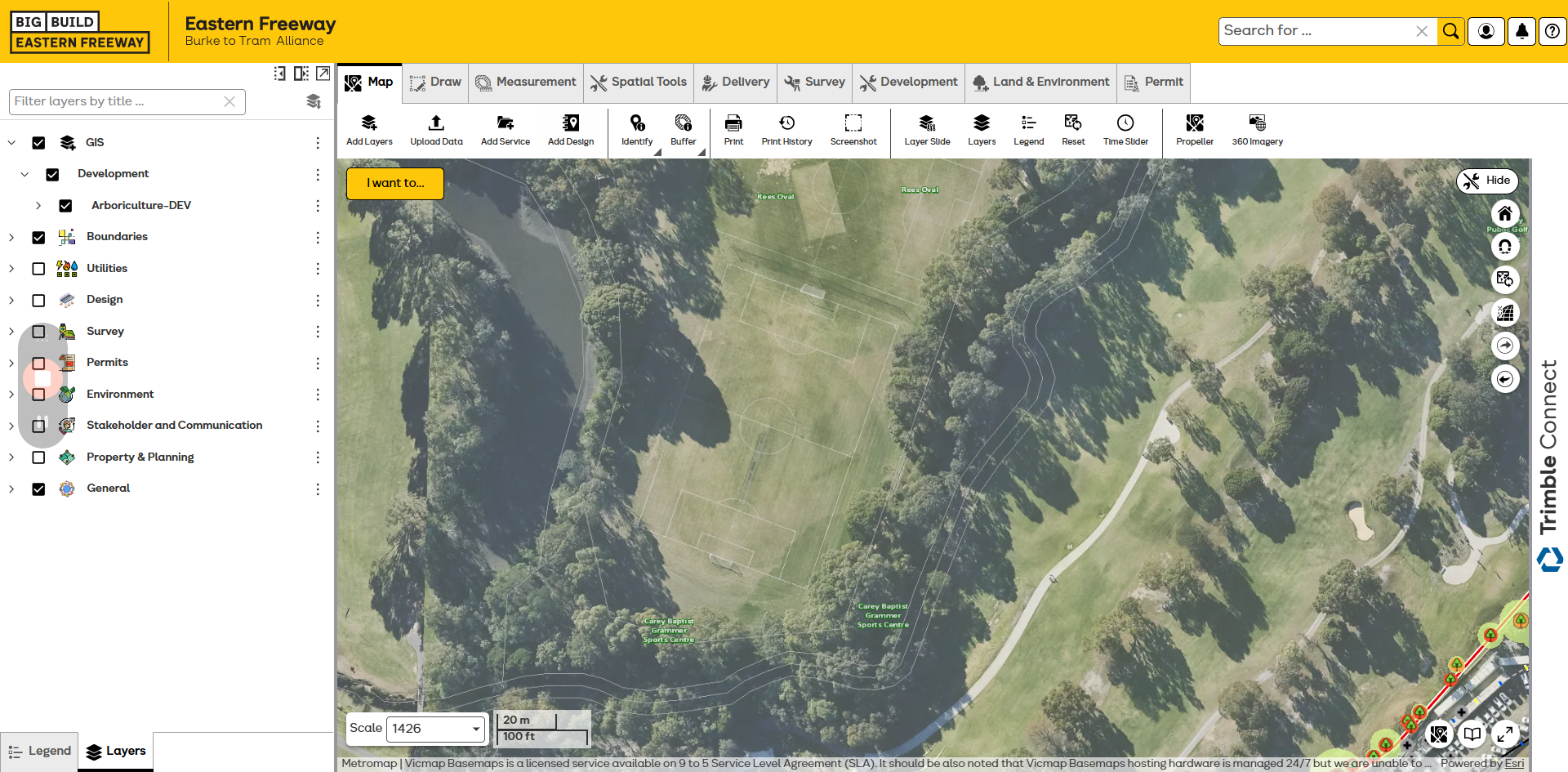1568x772 pixels.
Task: Click the help question mark icon
Action: coord(1552,31)
